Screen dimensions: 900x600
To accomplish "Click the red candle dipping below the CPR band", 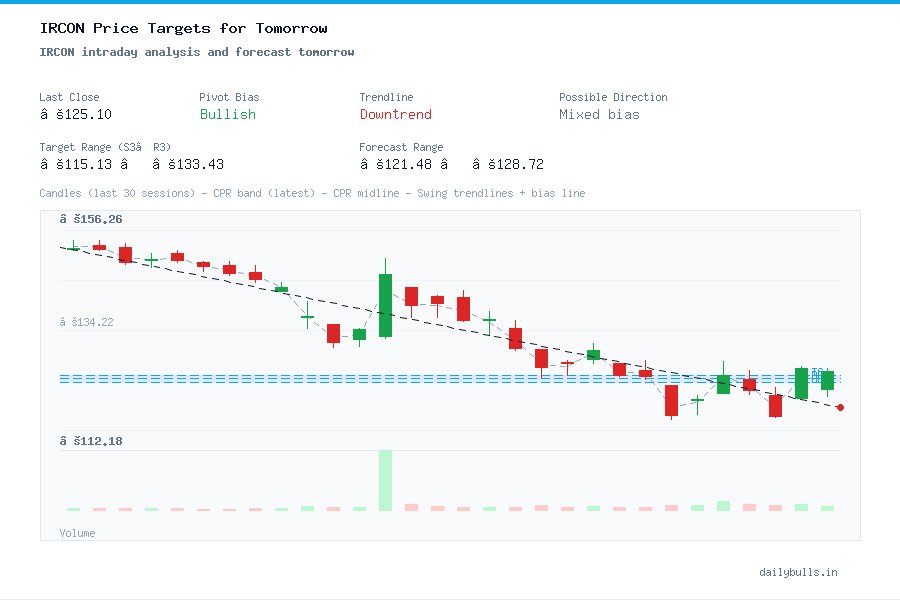I will point(671,400).
